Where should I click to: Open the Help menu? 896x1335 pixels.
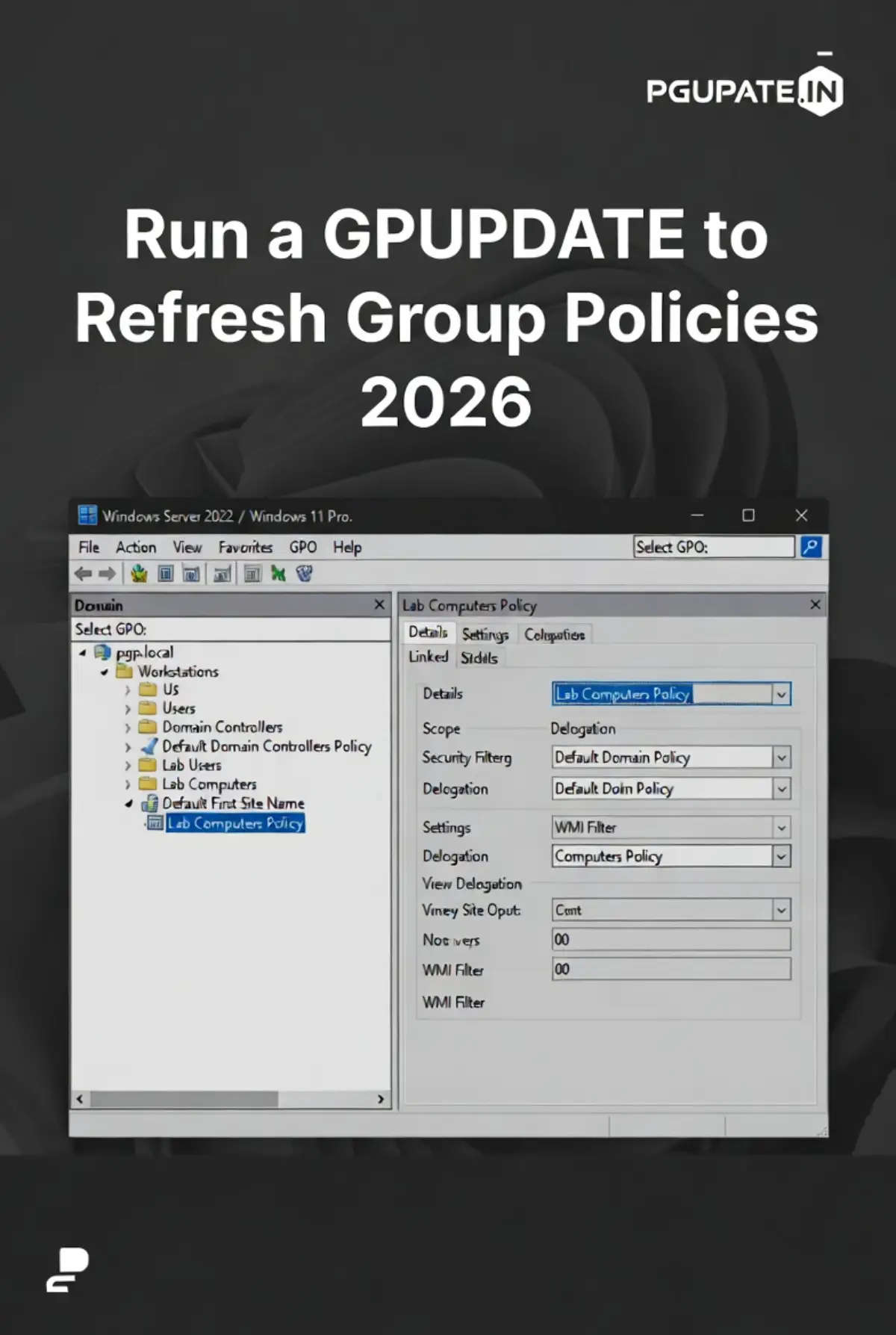[x=347, y=547]
